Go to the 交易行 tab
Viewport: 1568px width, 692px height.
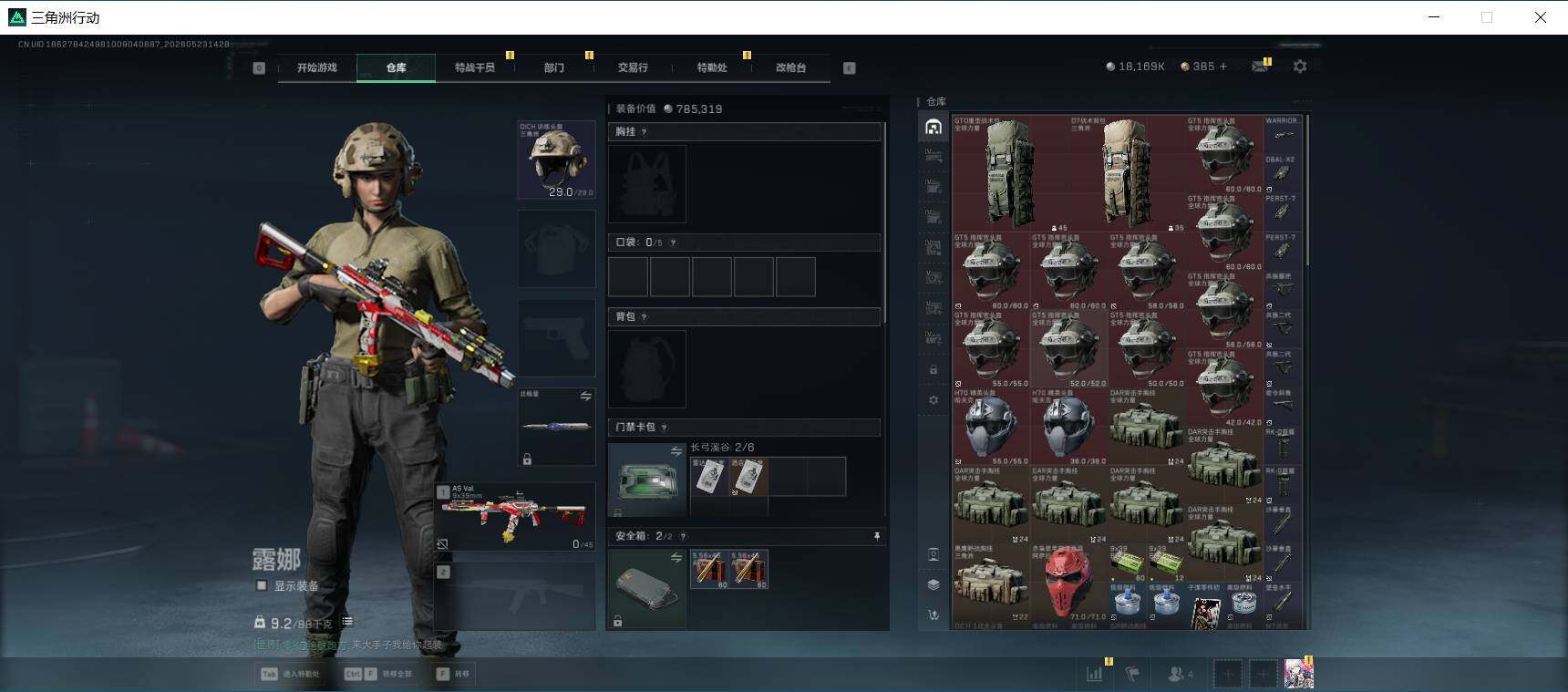[633, 67]
